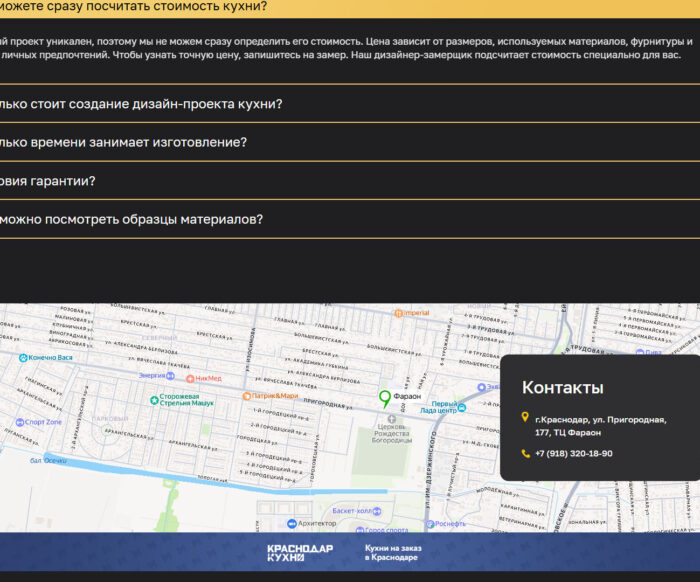Click the Сторожевая Стрельня Машук map icon

[152, 398]
